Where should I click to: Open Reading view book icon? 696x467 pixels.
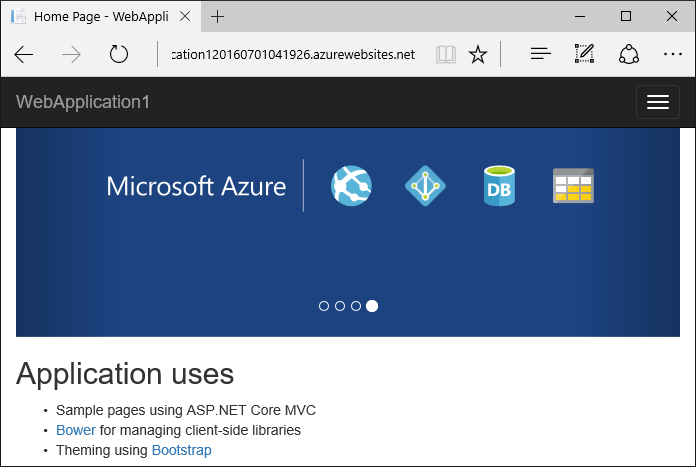point(445,54)
